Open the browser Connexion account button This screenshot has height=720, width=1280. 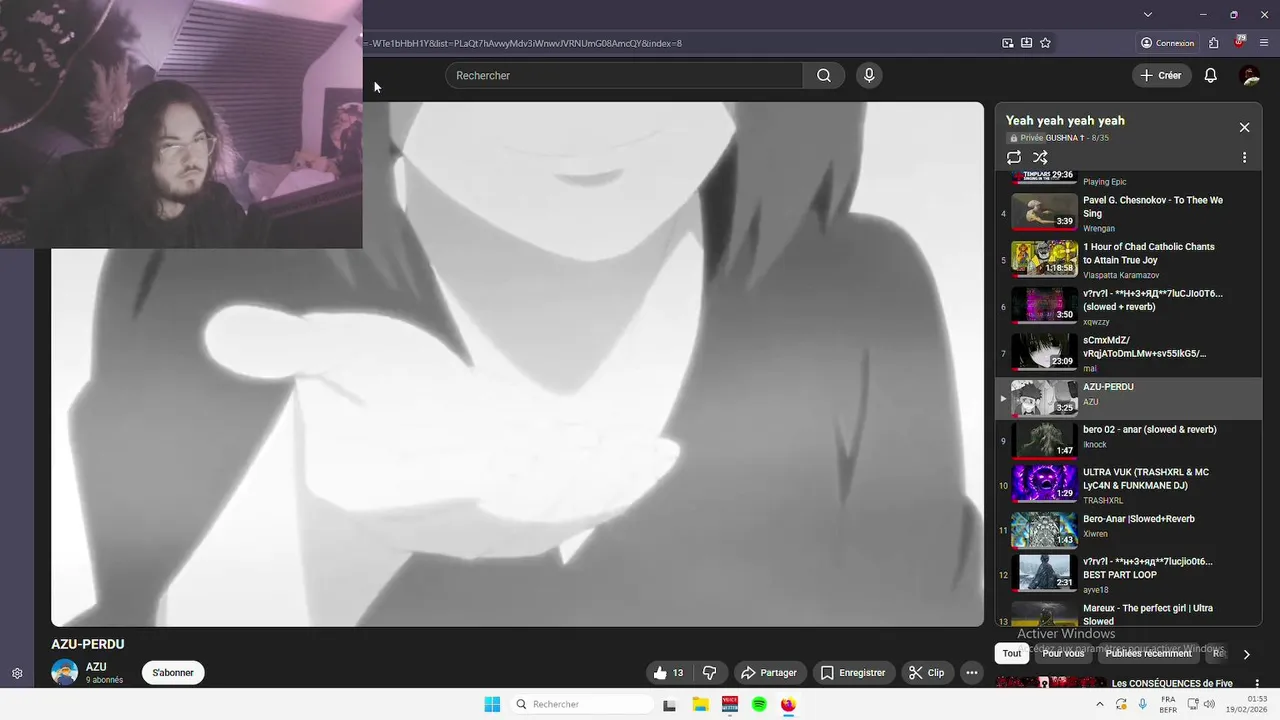pos(1167,43)
